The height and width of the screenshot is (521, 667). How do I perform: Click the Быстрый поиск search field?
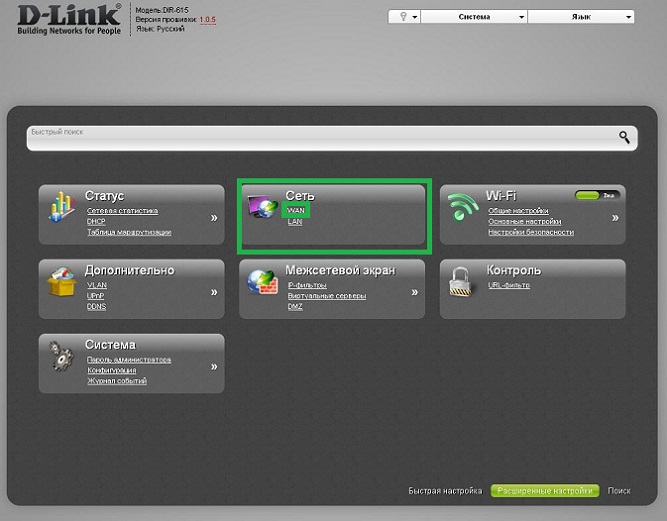click(320, 138)
